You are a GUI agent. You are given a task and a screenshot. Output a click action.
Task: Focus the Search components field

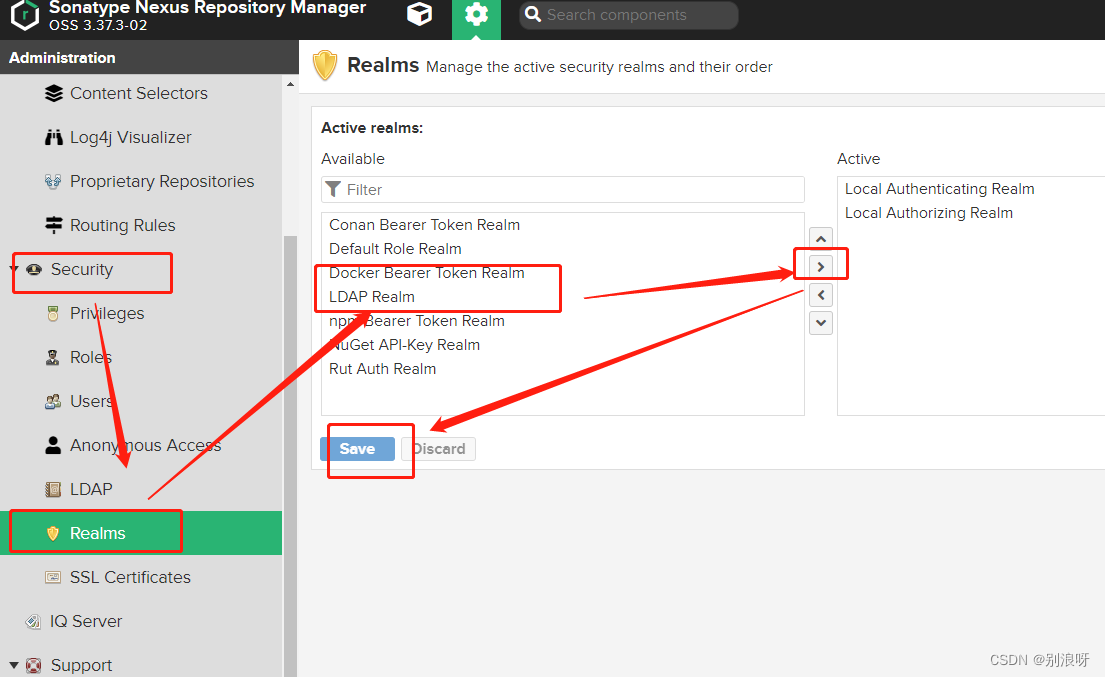629,15
